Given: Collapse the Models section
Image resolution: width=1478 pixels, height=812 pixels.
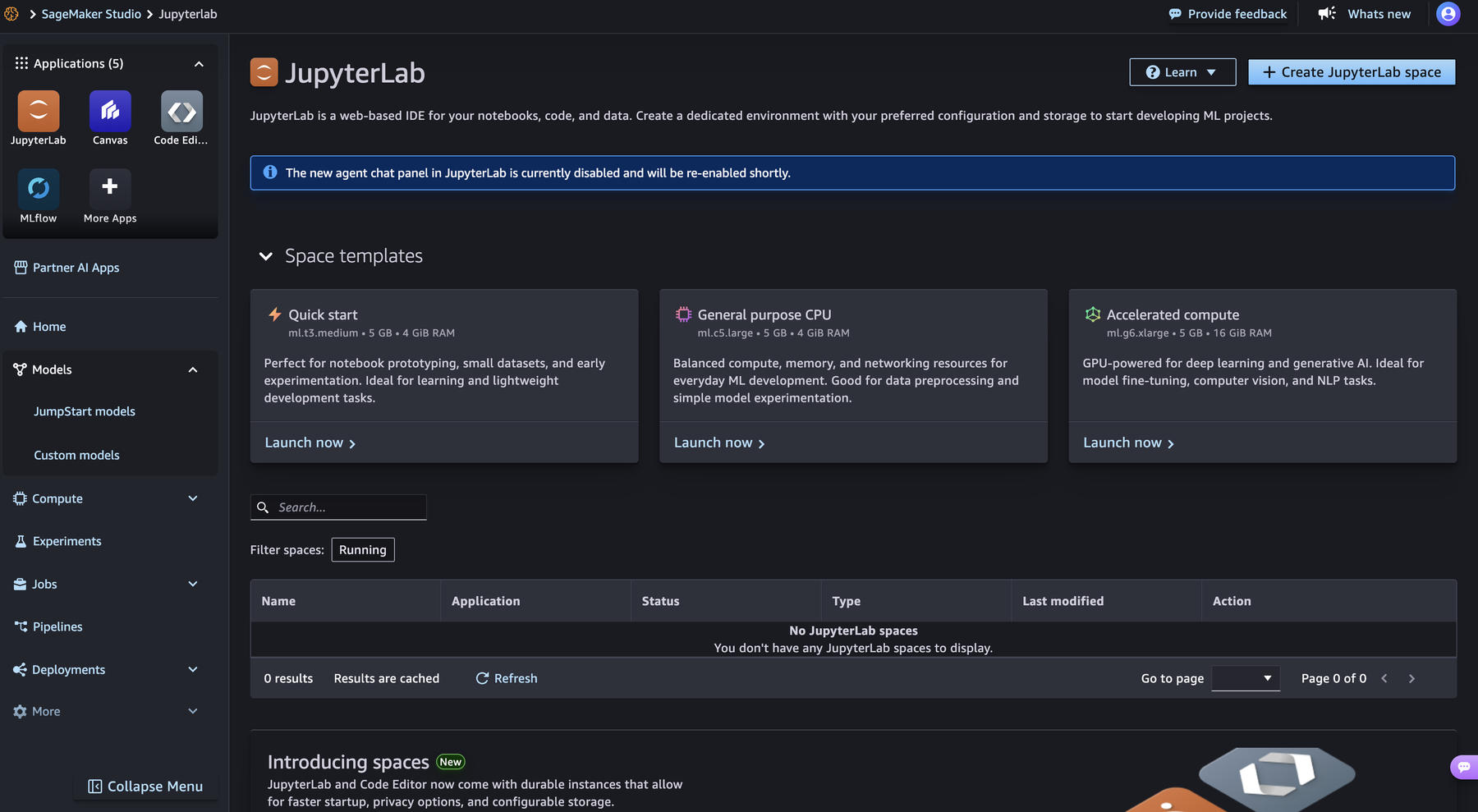Looking at the screenshot, I should pyautogui.click(x=193, y=369).
